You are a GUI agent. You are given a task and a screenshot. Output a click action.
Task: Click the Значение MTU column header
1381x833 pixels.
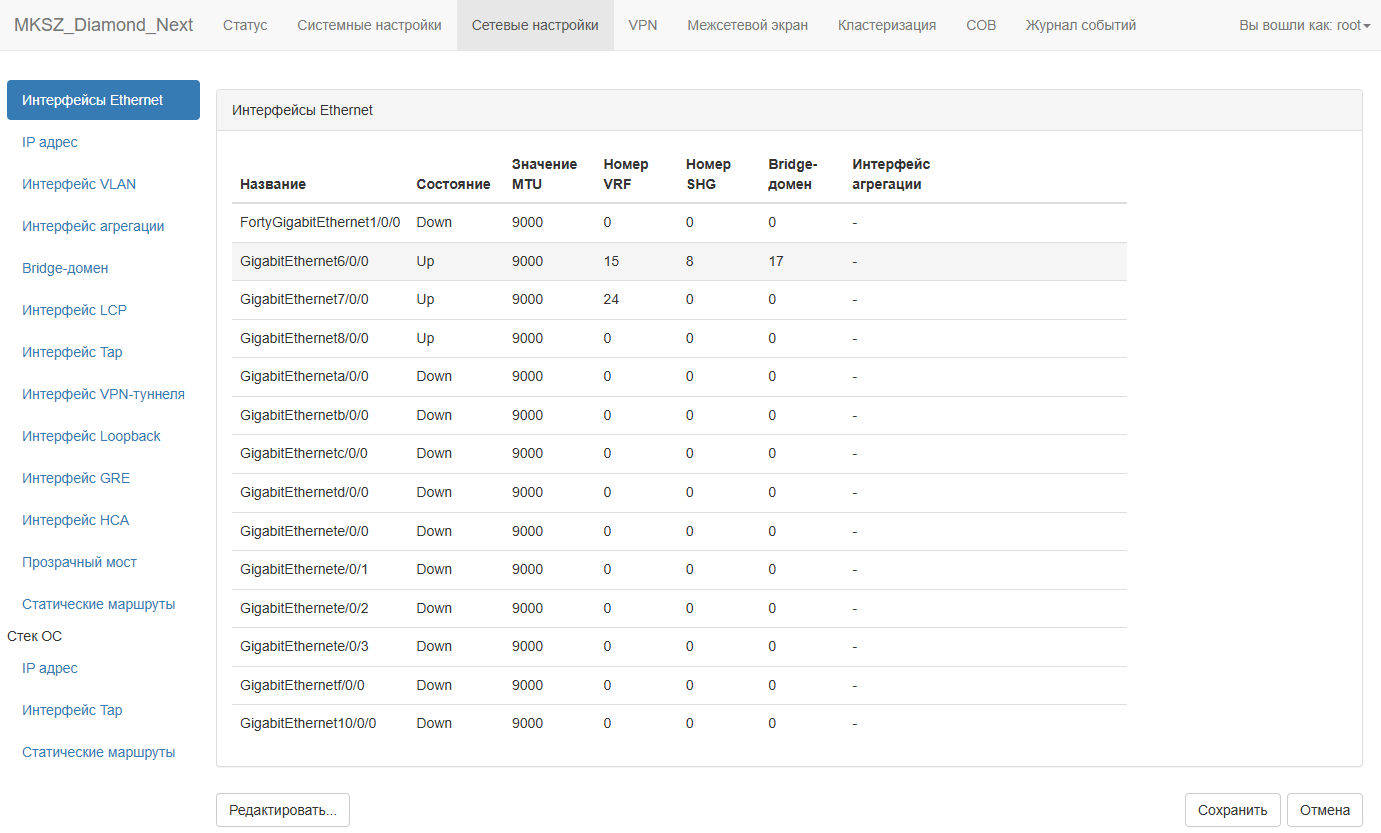pos(544,174)
